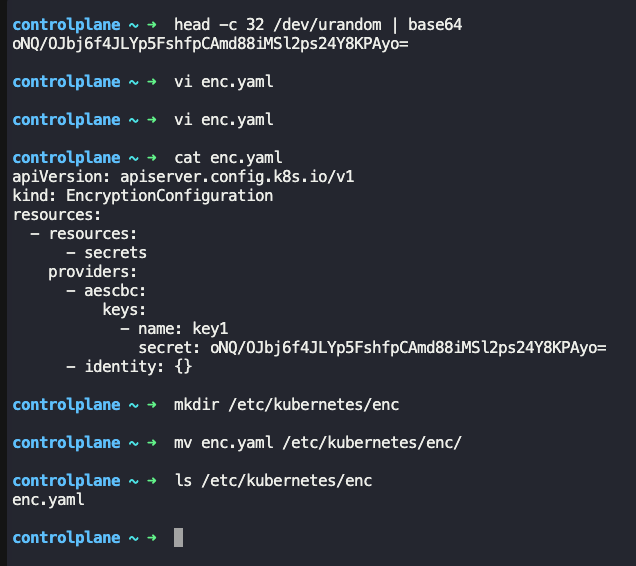
Task: Click the base64 output string under head command
Action: 210,44
